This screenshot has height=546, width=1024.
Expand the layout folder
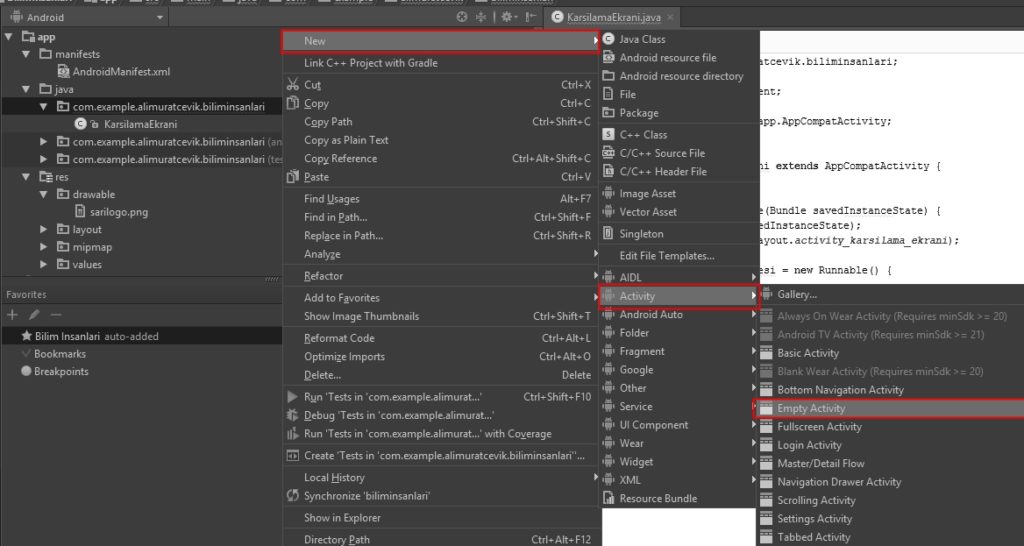tap(43, 229)
